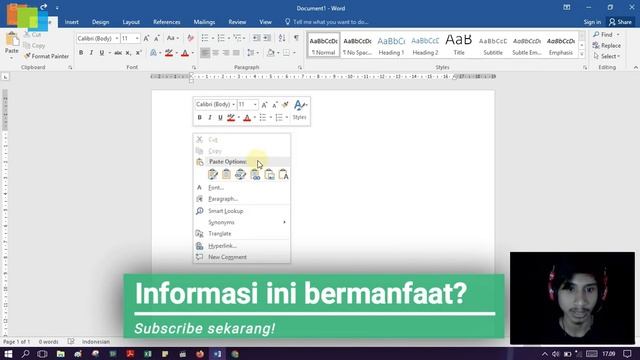This screenshot has height=360, width=640.
Task: Toggle Bold in the ribbon Font group
Action: [x=81, y=53]
